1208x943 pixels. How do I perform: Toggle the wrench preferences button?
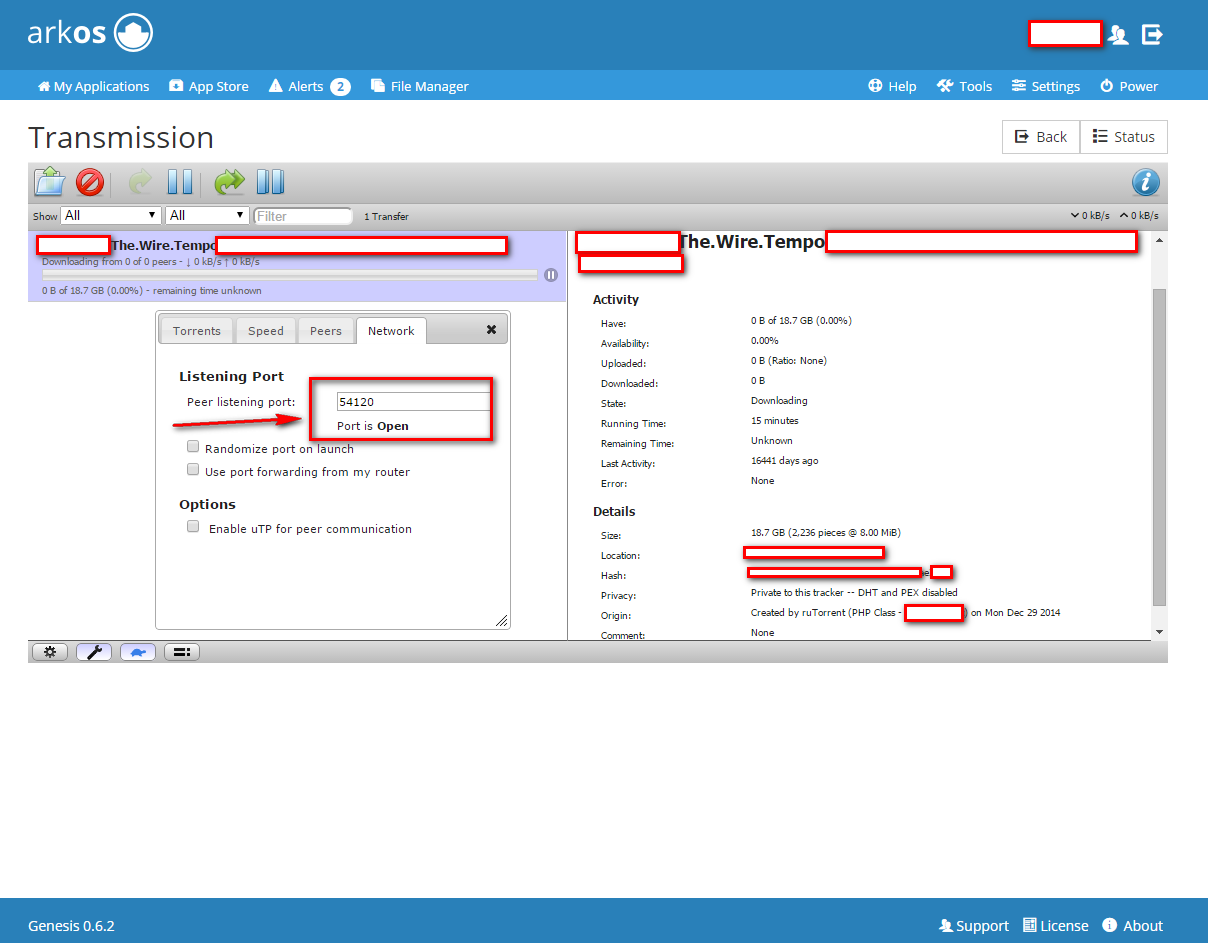[94, 652]
